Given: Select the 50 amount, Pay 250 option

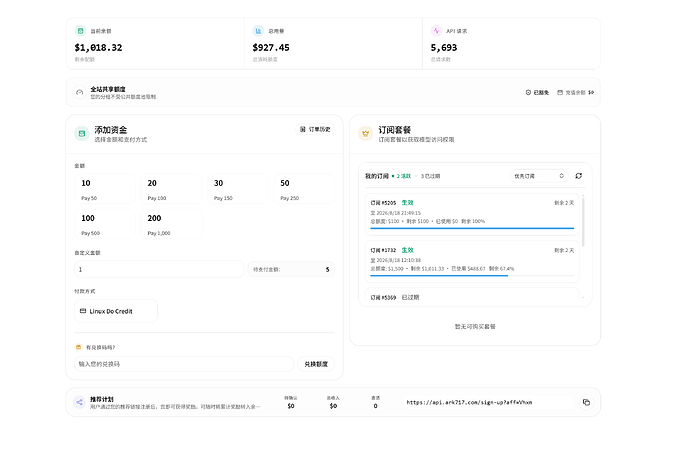Looking at the screenshot, I should coord(304,189).
